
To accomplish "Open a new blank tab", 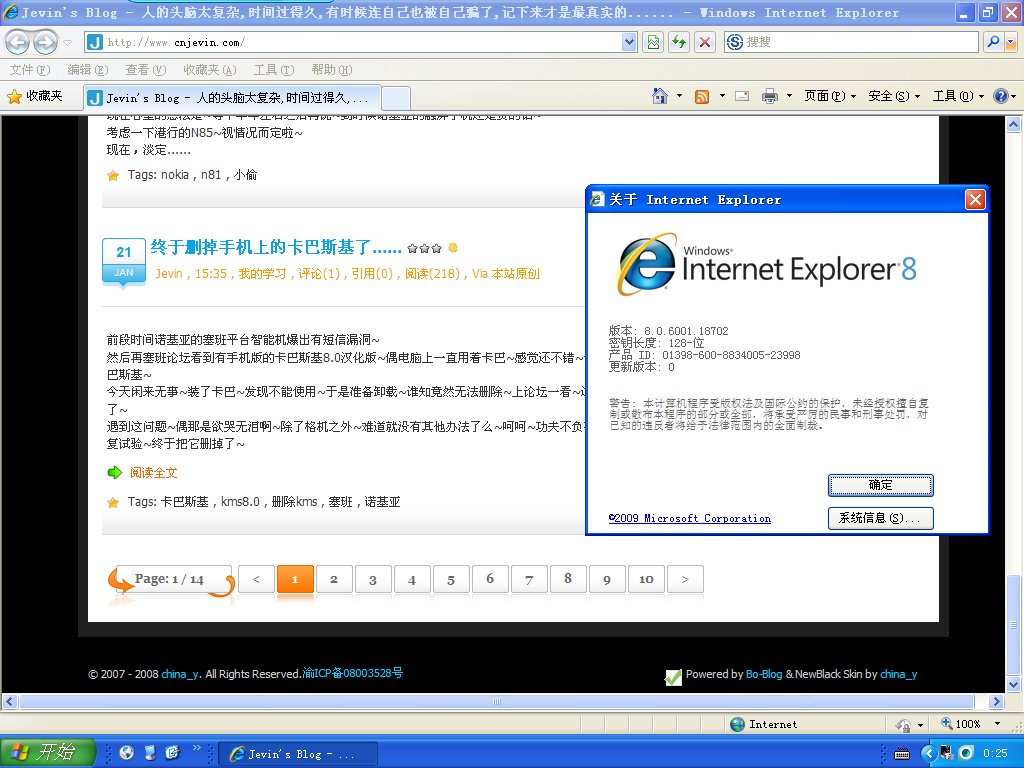I will 396,98.
